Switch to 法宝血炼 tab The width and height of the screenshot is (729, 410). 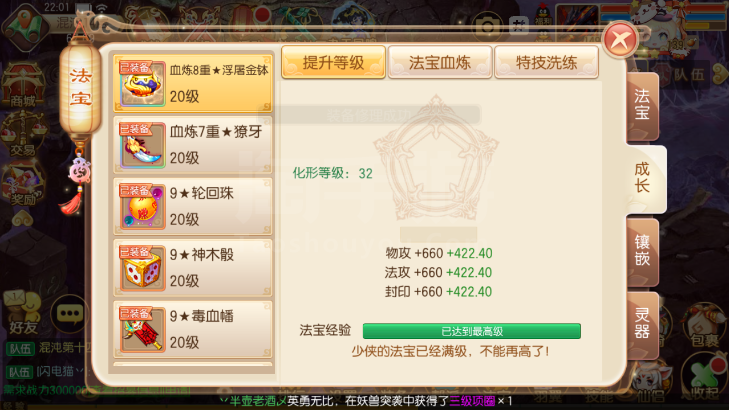pos(440,62)
